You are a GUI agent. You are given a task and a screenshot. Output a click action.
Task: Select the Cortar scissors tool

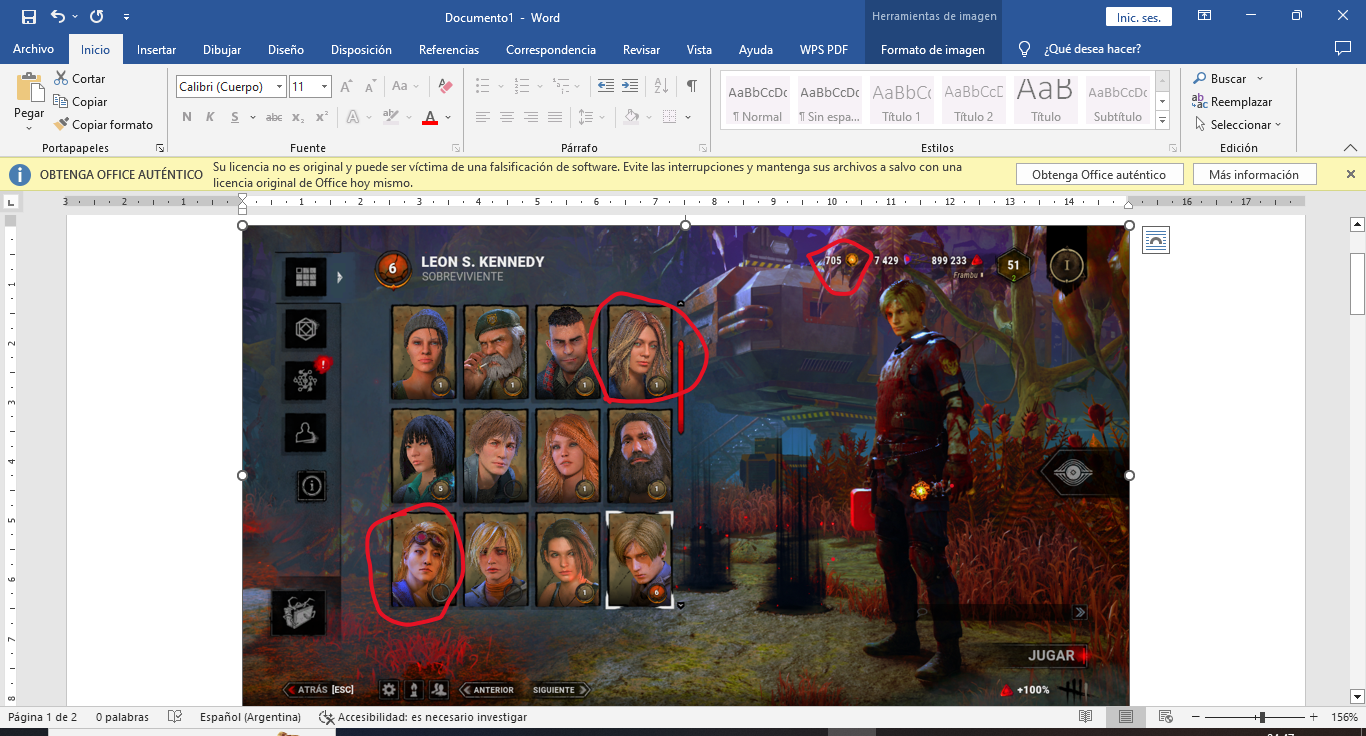point(79,78)
